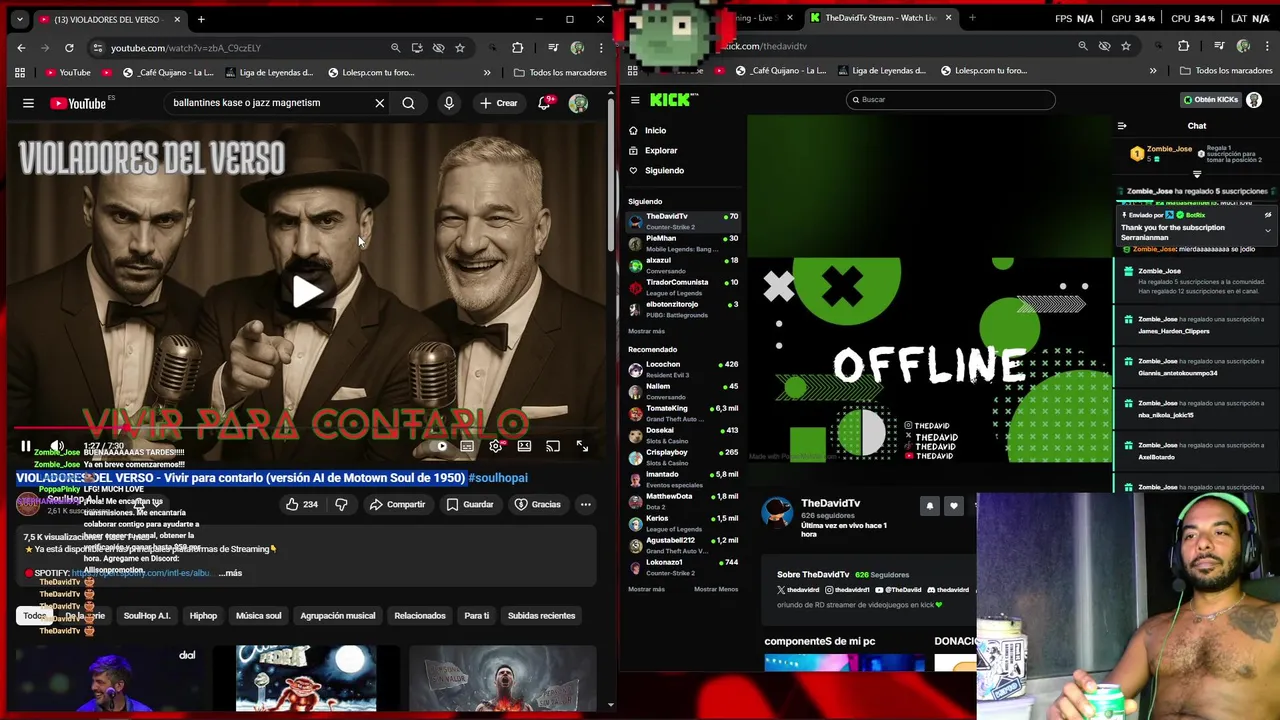Collapse recommended list with Mostrar Menos
The height and width of the screenshot is (720, 1280).
pos(716,589)
